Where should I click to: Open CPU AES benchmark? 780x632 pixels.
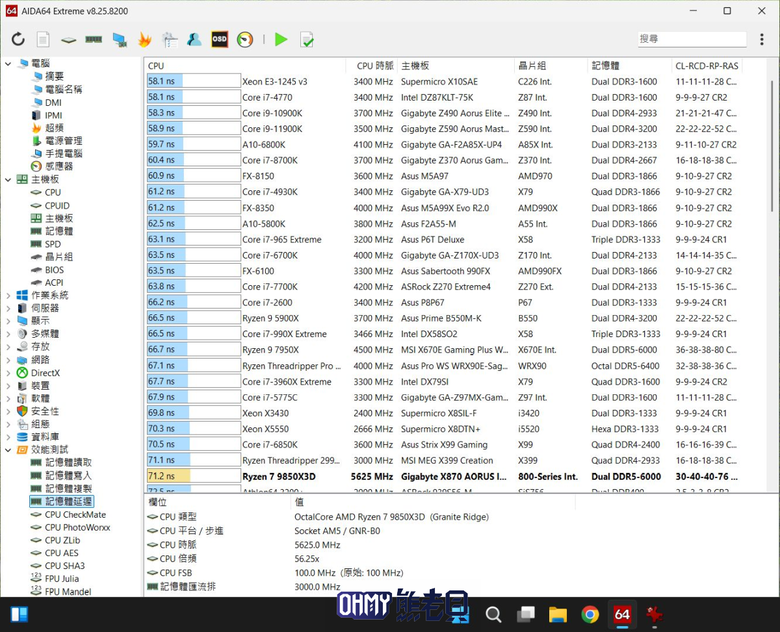tap(62, 553)
